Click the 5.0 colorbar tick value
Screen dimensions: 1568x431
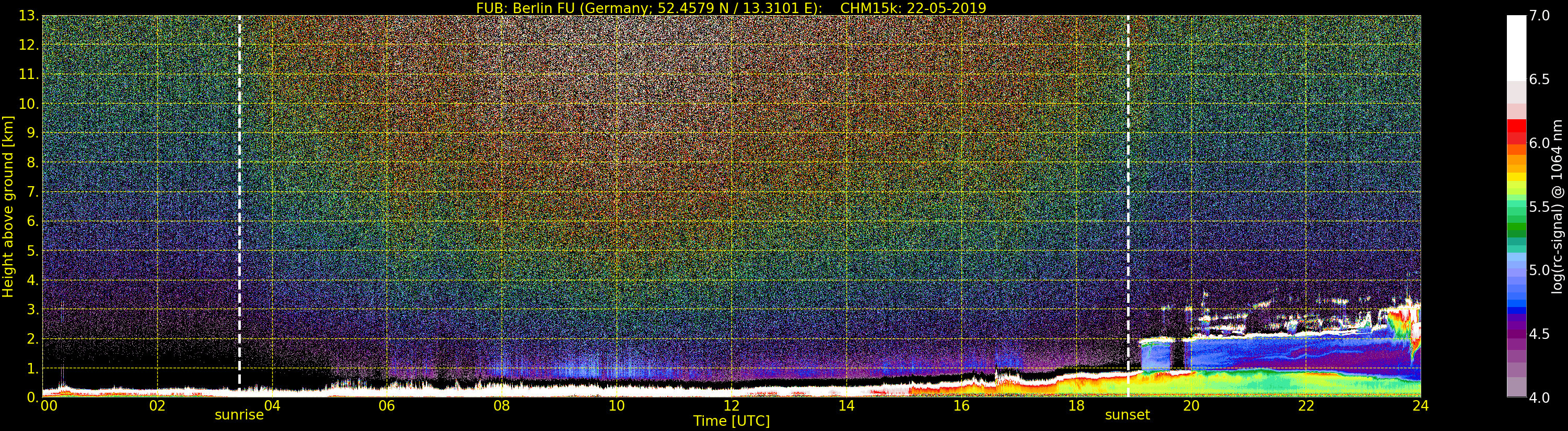coord(1539,270)
